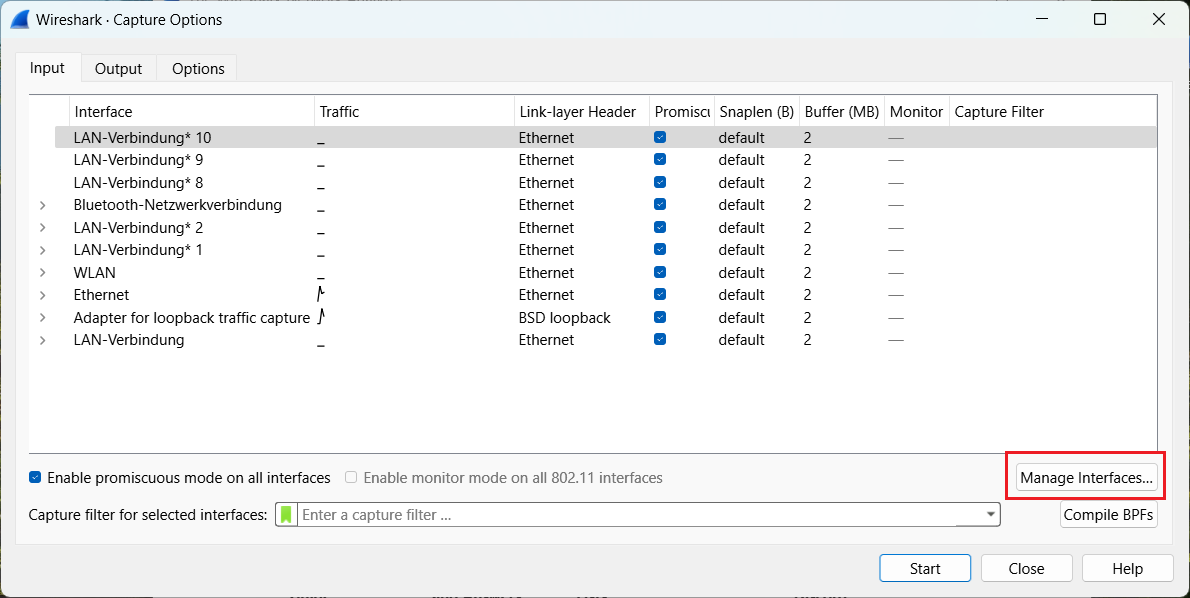Image resolution: width=1190 pixels, height=598 pixels.
Task: Open the capture filter dropdown arrow
Action: [x=990, y=515]
